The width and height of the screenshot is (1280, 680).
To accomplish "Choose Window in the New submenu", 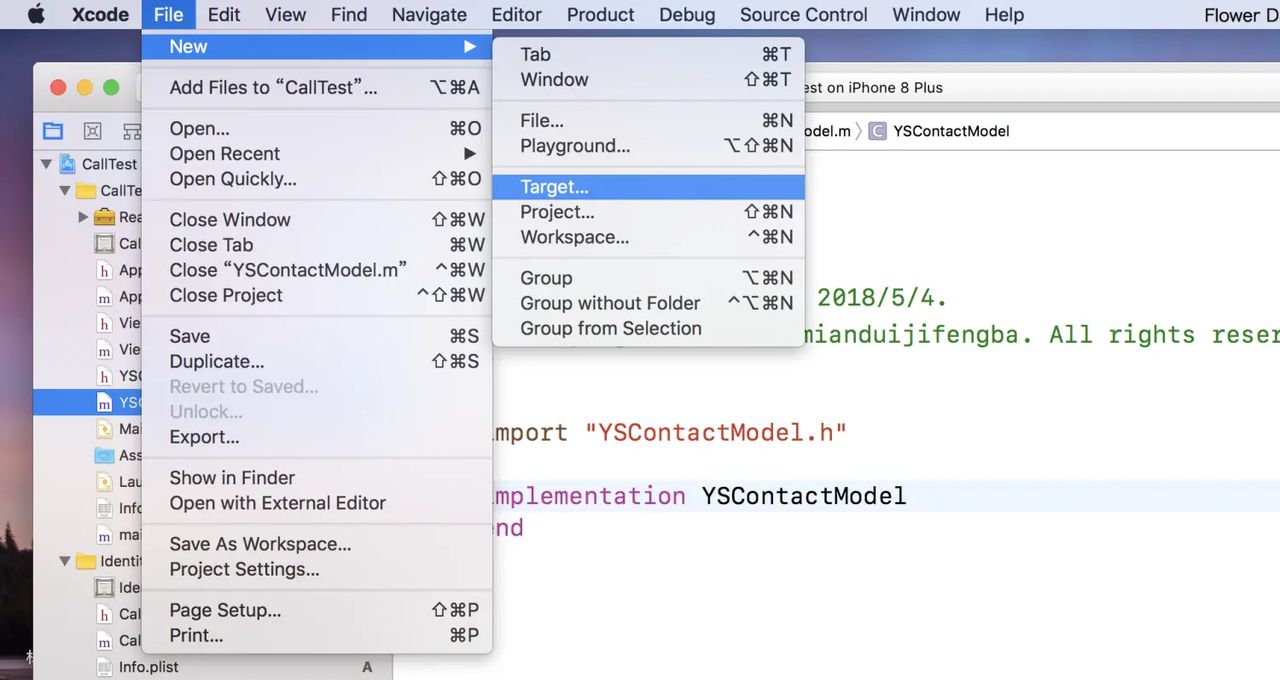I will pos(648,80).
